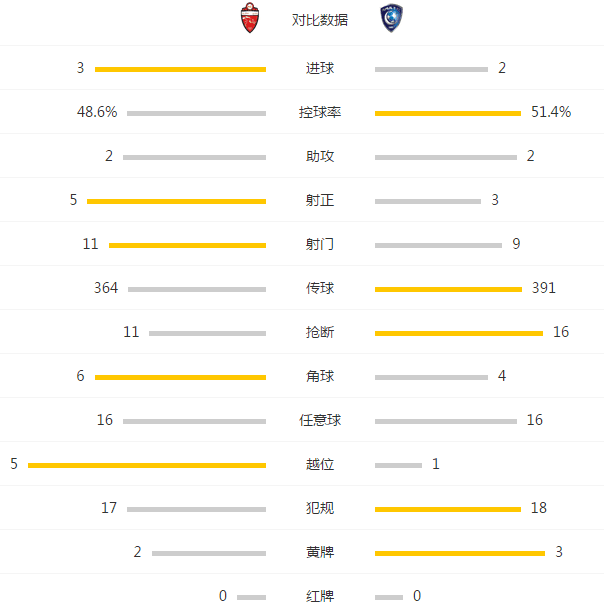Click the 红牌 stat label
The image size is (604, 607).
tap(320, 597)
